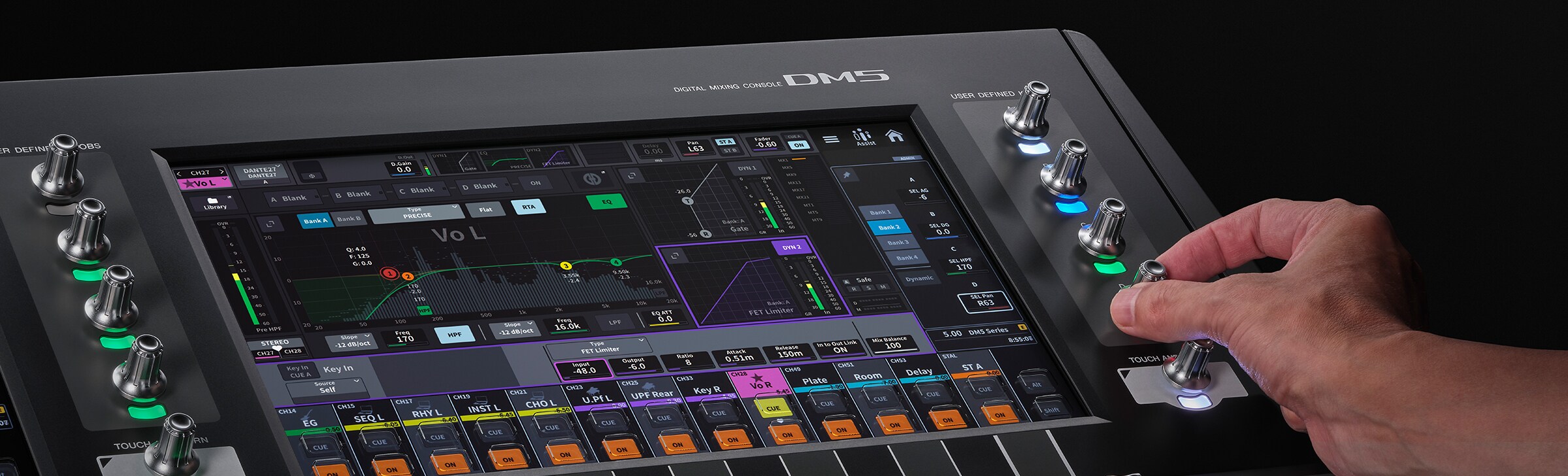Select EQ Bank A tab
1568x476 pixels.
[x=315, y=221]
